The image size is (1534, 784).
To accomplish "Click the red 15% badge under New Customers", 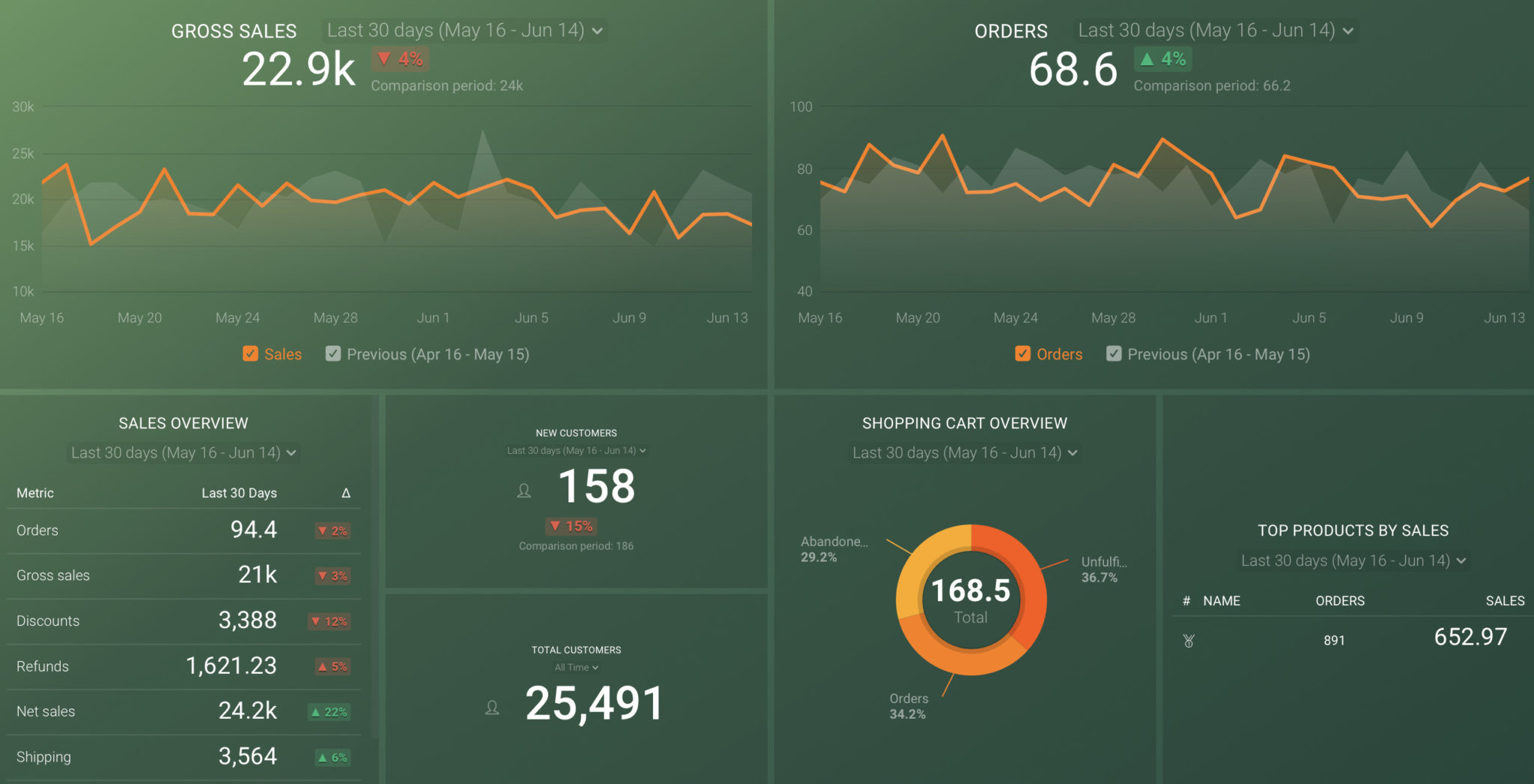I will click(572, 526).
